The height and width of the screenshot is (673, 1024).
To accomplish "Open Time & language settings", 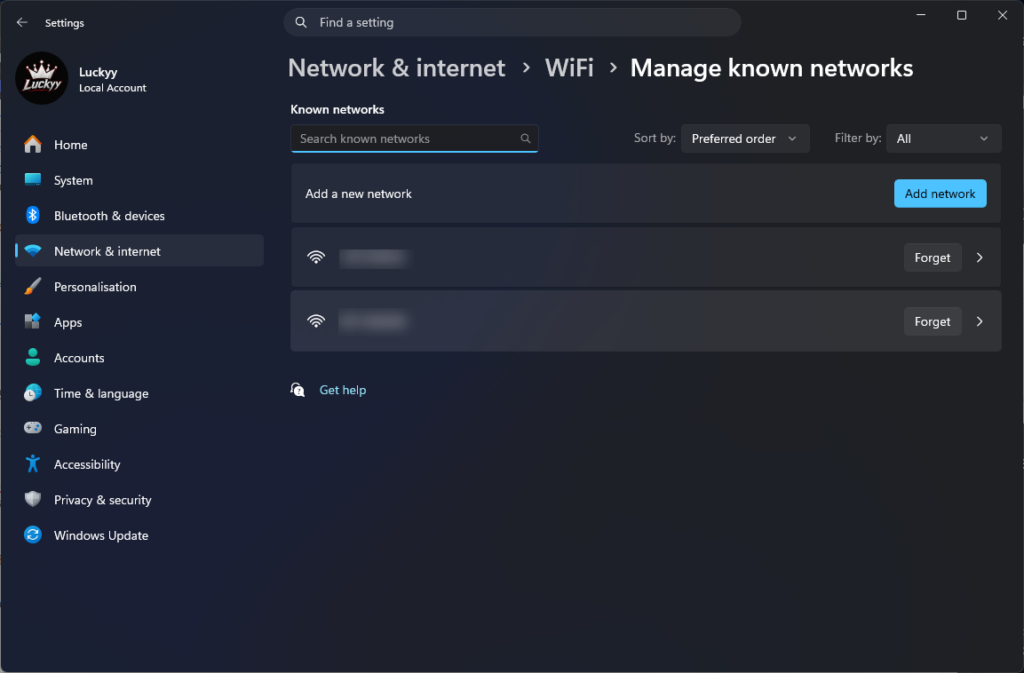I will coord(139,393).
